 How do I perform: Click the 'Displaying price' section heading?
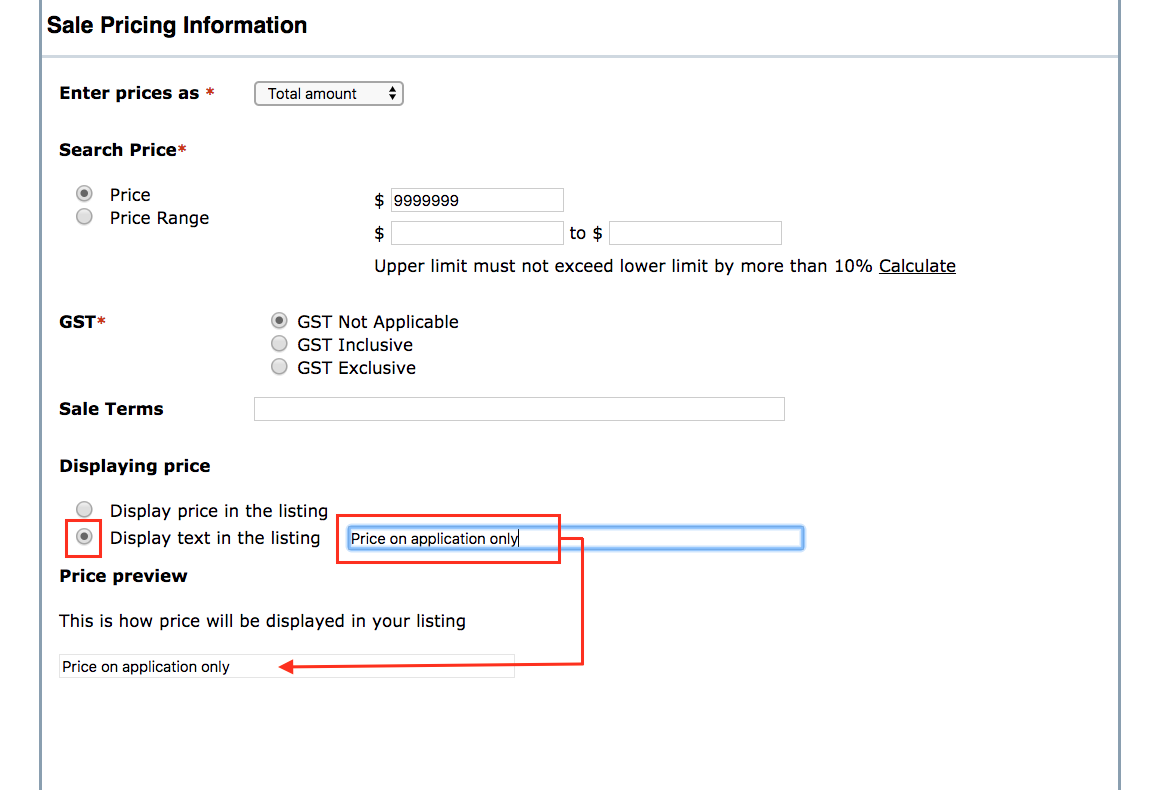135,466
